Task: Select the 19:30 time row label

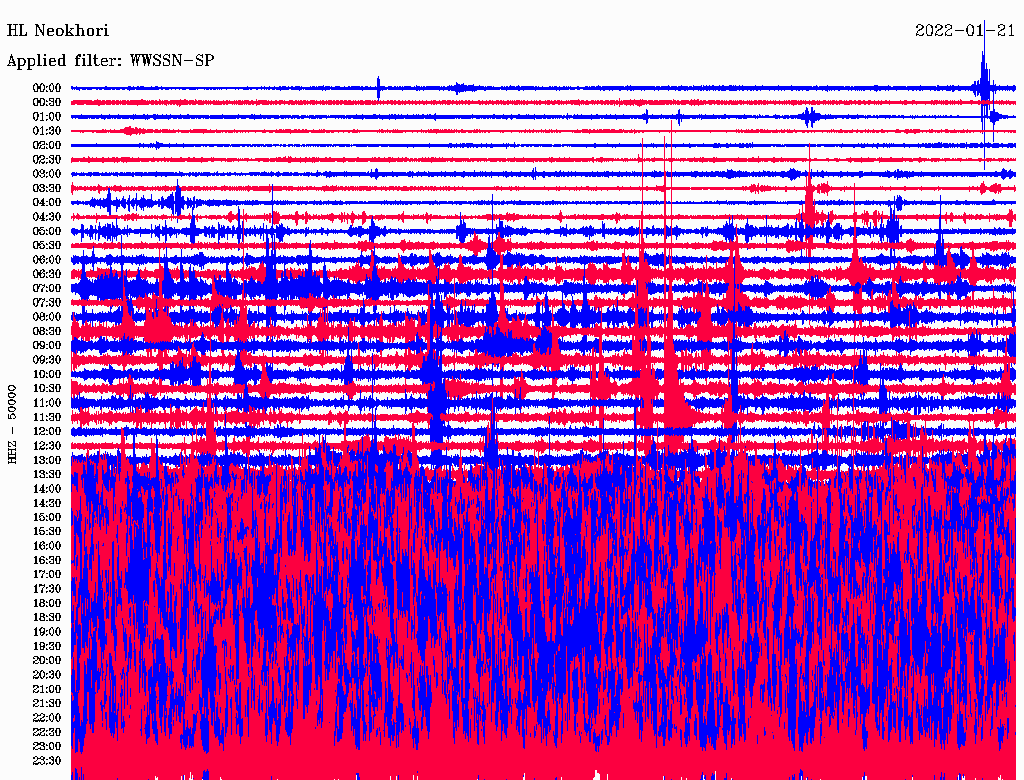Action: click(46, 646)
